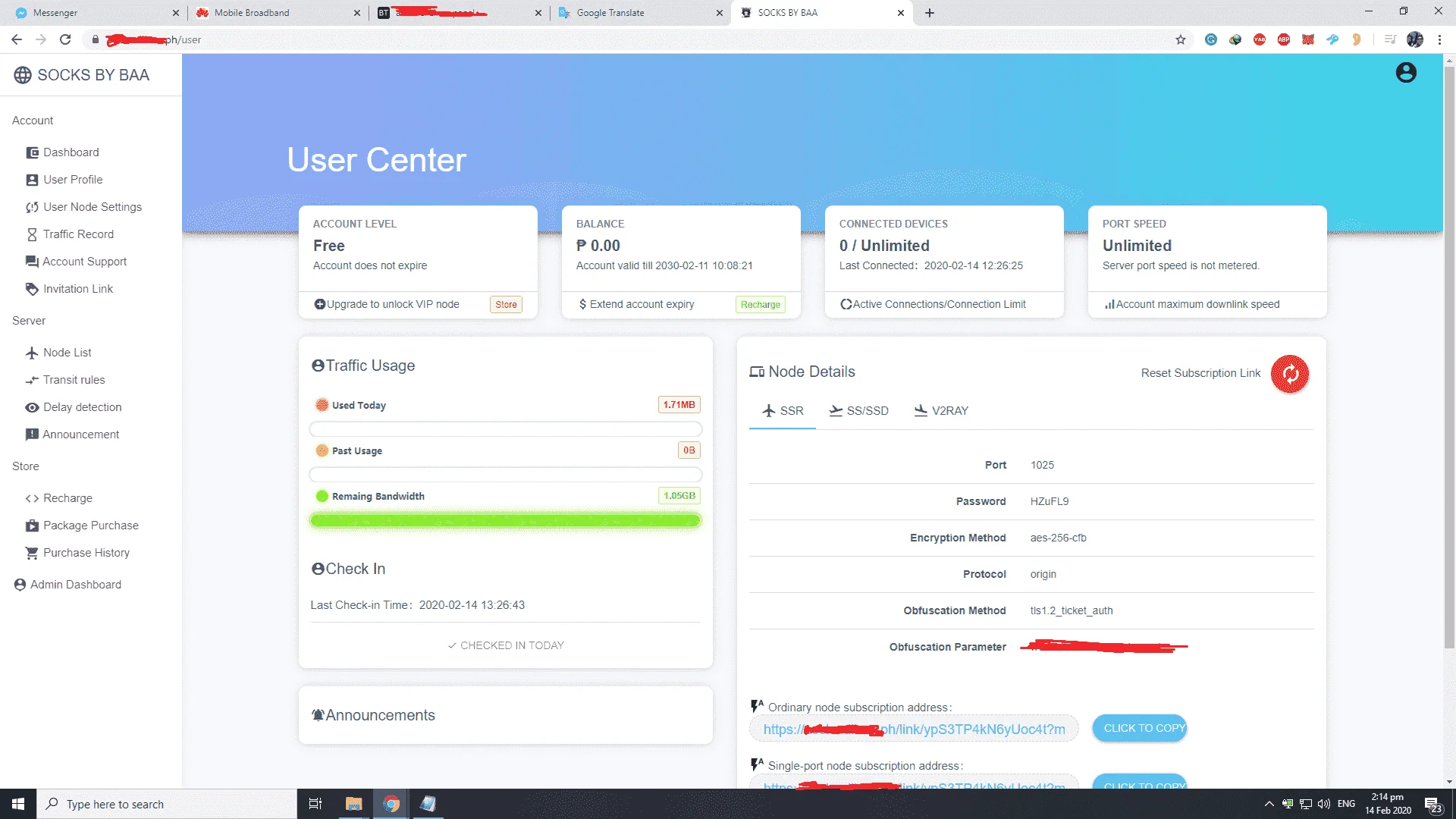
Task: Click the ENG language indicator in tray
Action: pos(1346,804)
